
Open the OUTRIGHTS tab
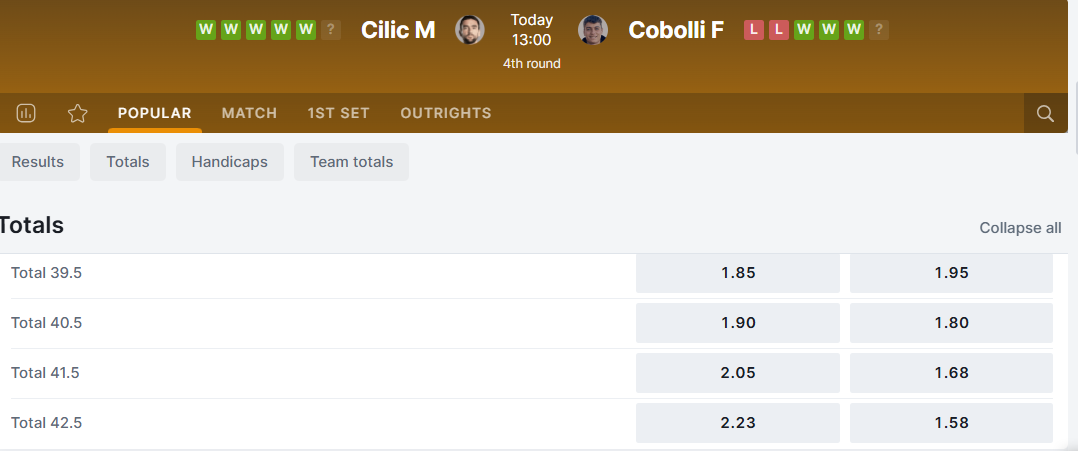click(x=446, y=113)
